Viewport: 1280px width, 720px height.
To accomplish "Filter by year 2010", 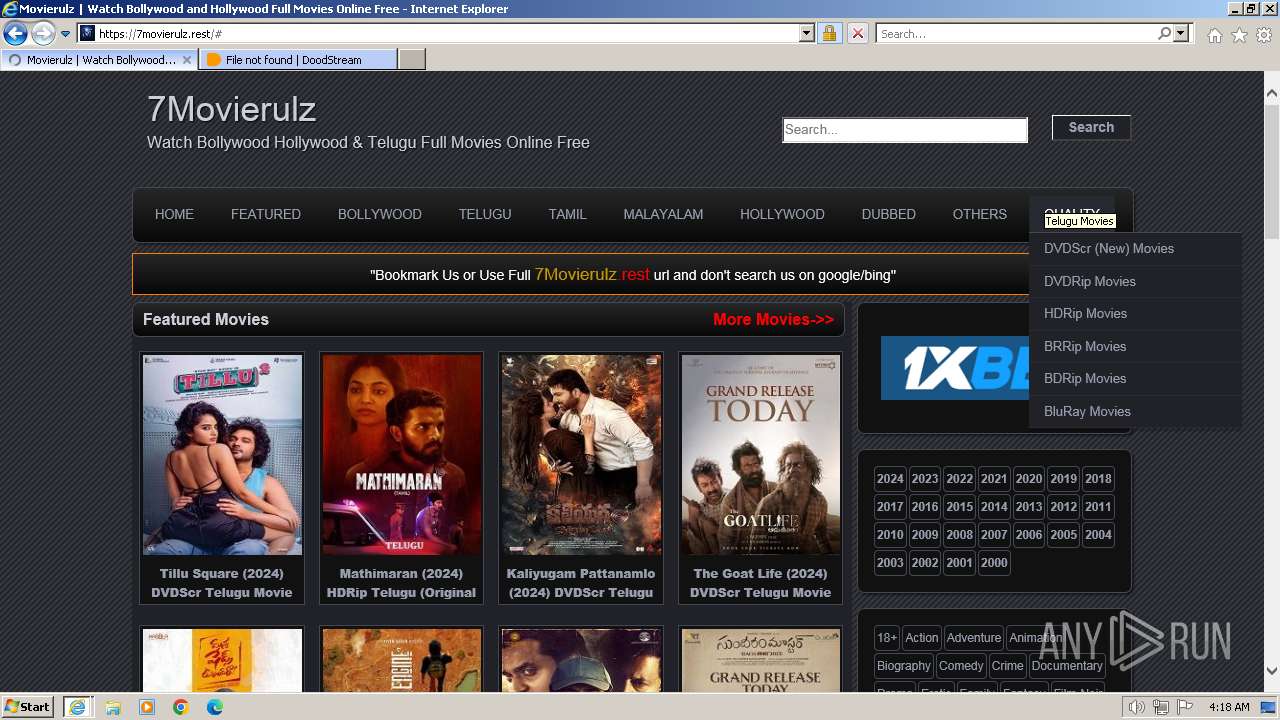I will tap(890, 535).
